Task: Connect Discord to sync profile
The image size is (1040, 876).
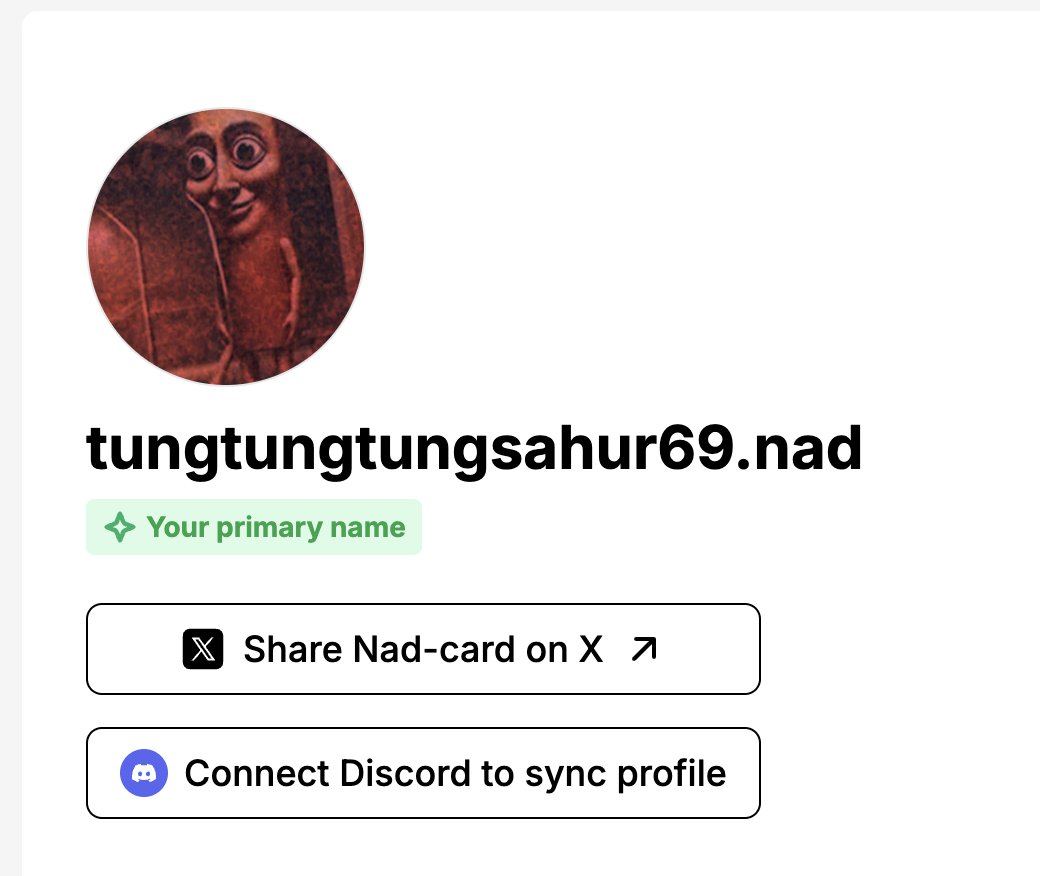Action: coord(423,773)
